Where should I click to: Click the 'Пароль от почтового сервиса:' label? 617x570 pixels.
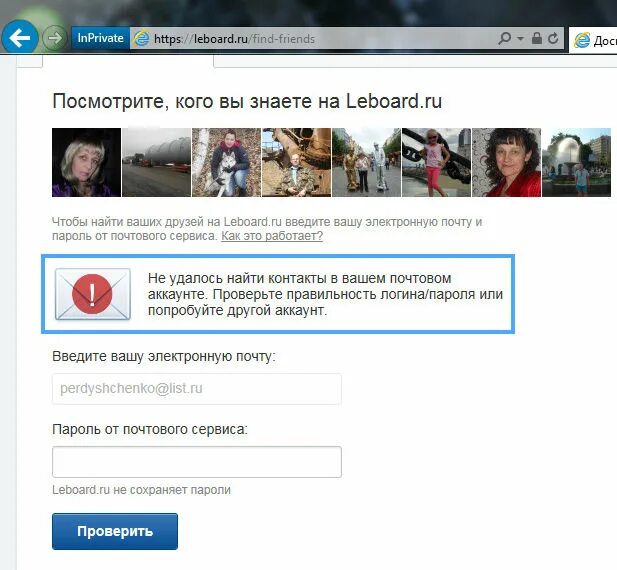[x=150, y=429]
